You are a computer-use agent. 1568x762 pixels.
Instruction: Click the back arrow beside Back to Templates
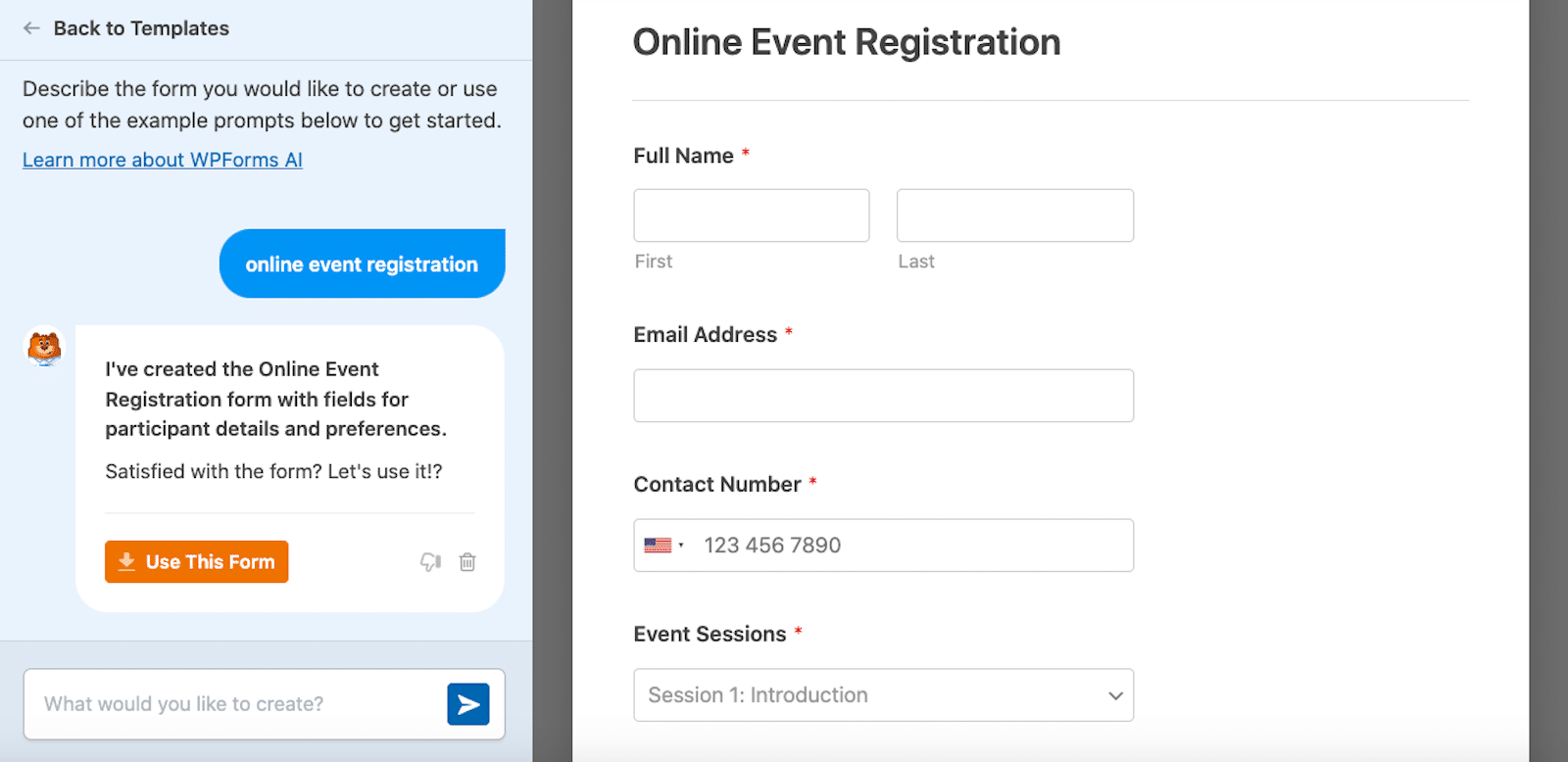30,28
